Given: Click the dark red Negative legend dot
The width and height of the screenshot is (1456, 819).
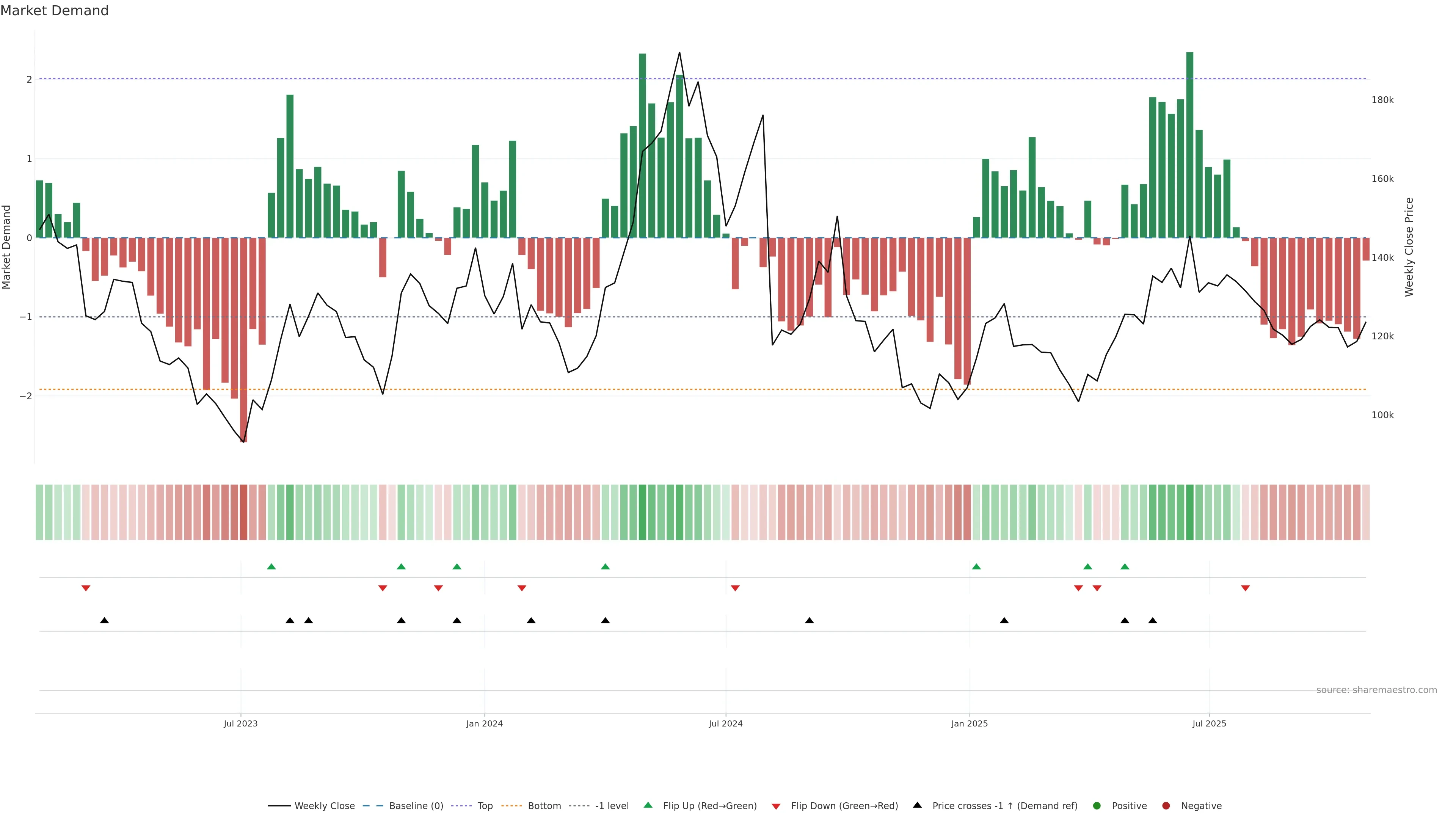Looking at the screenshot, I should tap(1166, 805).
